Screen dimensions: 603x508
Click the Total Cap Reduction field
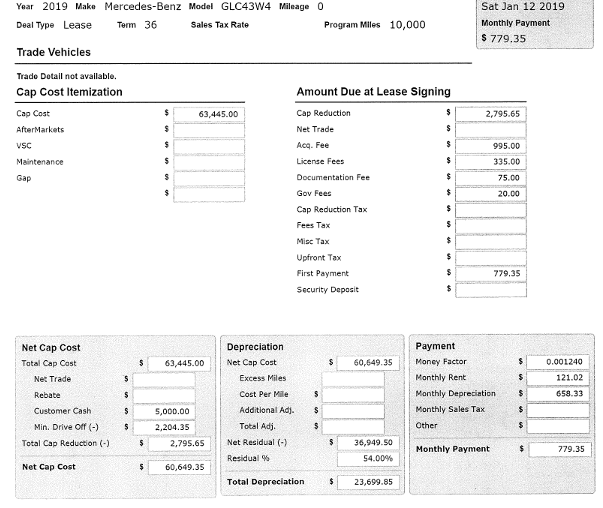coord(179,443)
